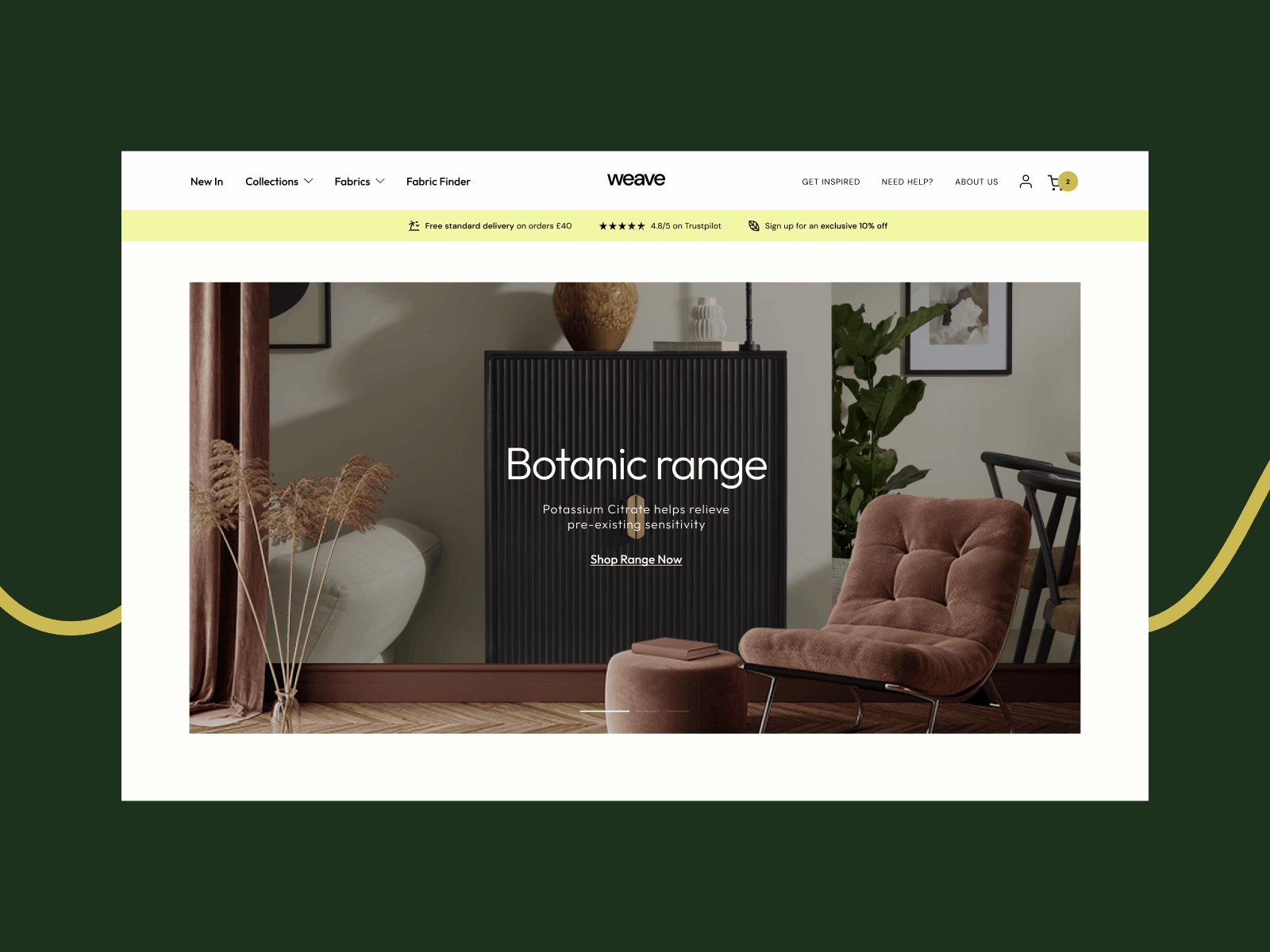The image size is (1270, 952).
Task: Select the first carousel slide indicator
Action: pos(605,711)
